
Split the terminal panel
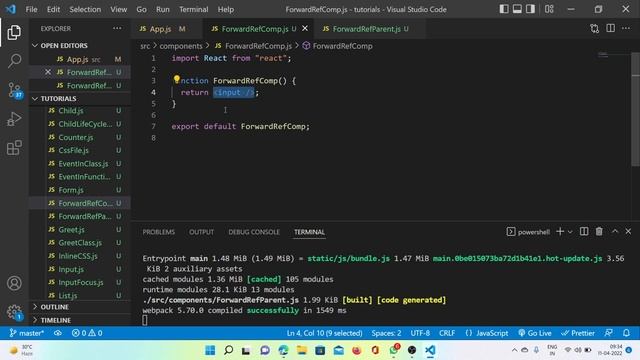tap(584, 232)
